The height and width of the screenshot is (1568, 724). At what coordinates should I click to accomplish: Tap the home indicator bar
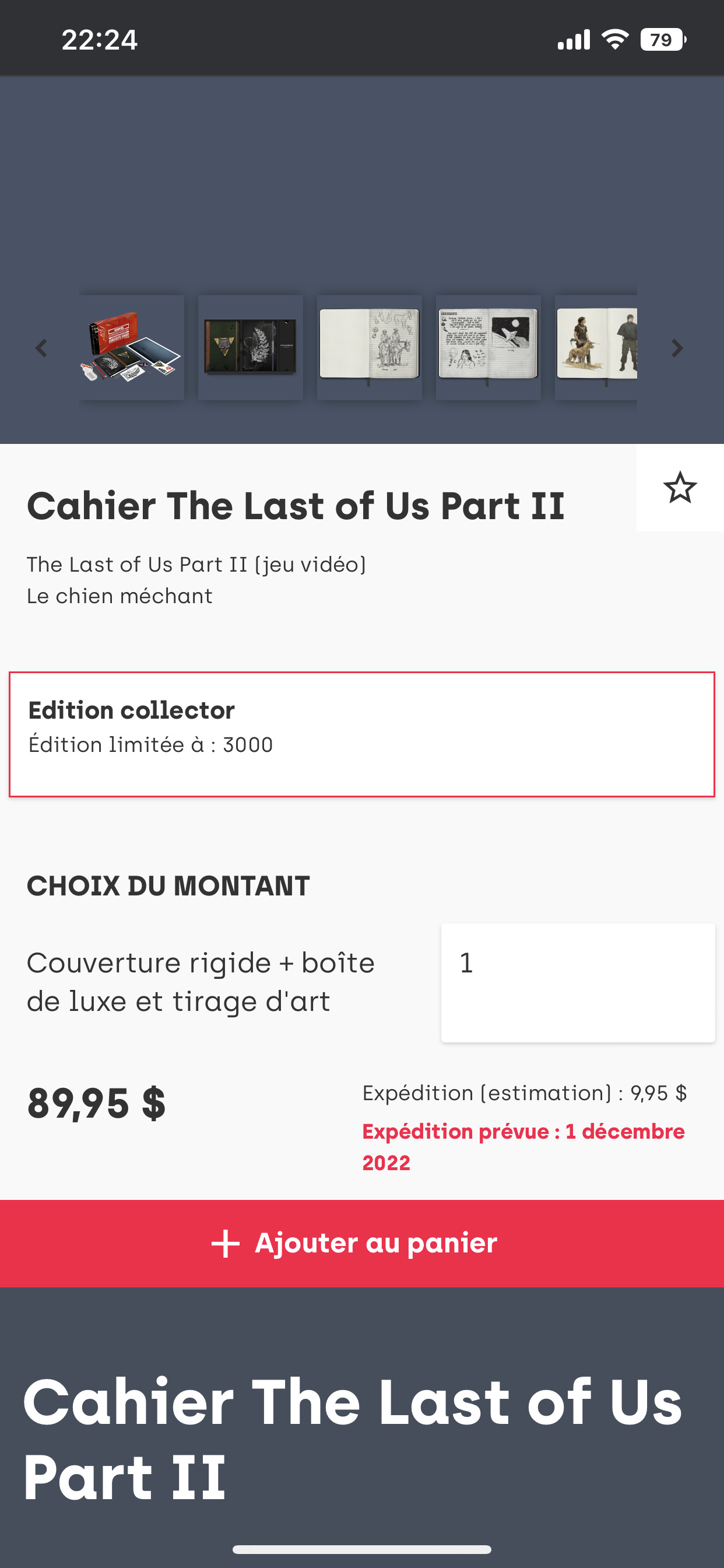click(361, 1549)
